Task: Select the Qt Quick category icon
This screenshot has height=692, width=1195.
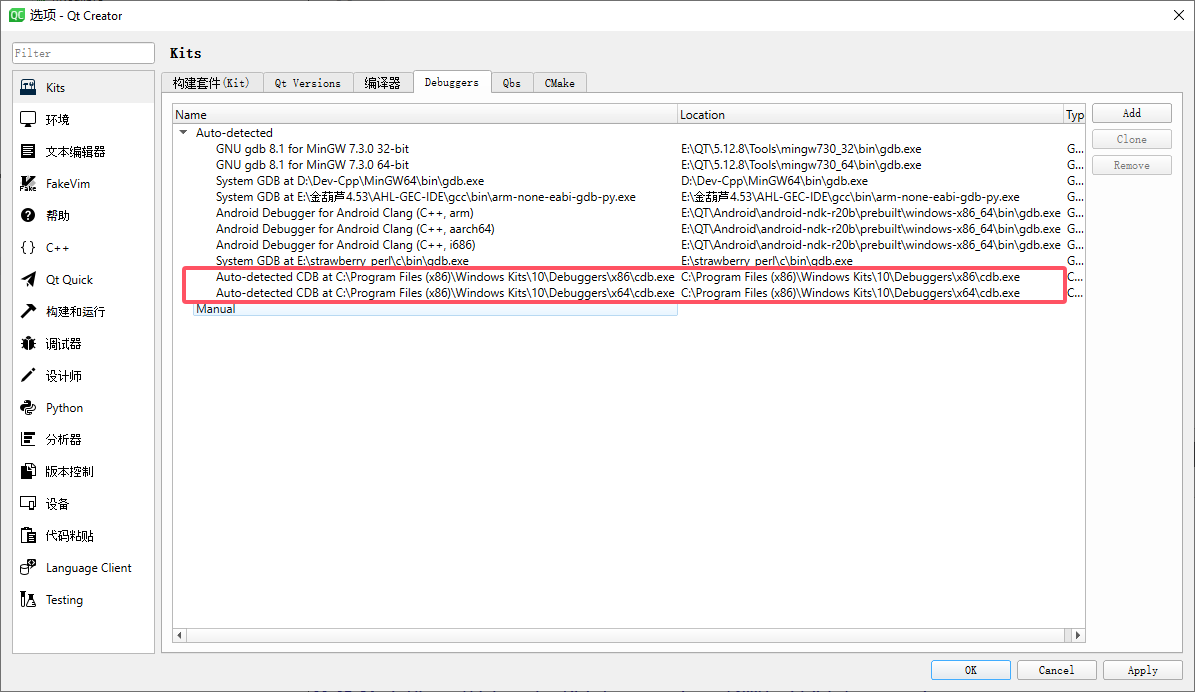Action: tap(28, 280)
